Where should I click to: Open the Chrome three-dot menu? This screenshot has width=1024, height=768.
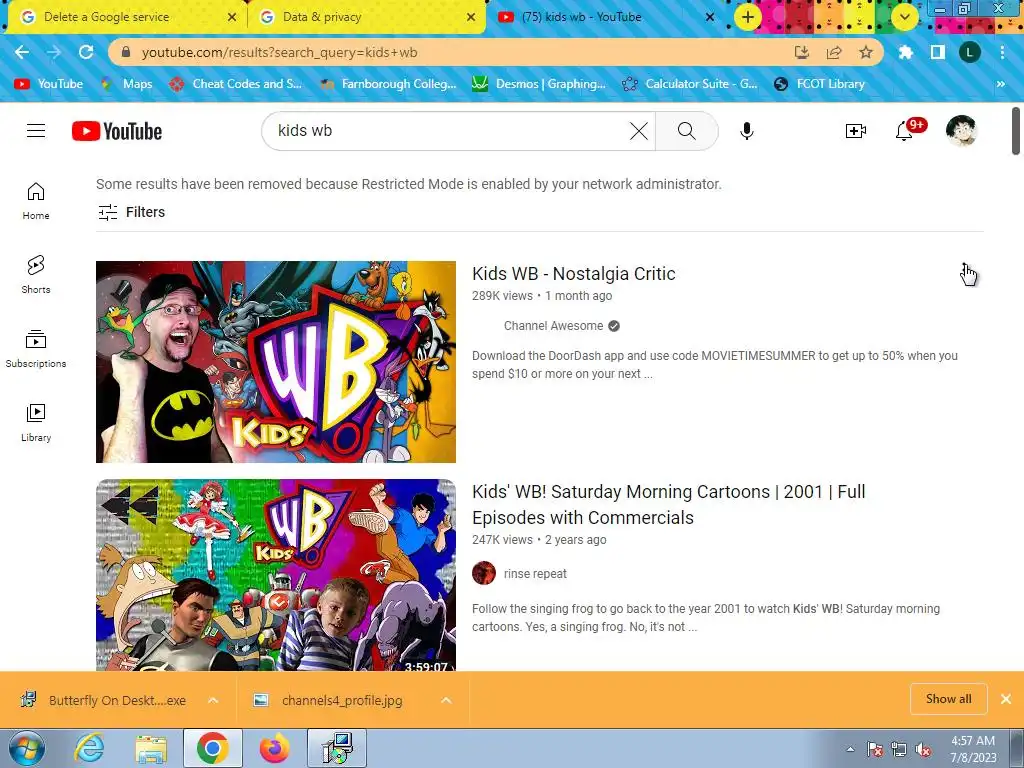(x=1002, y=52)
